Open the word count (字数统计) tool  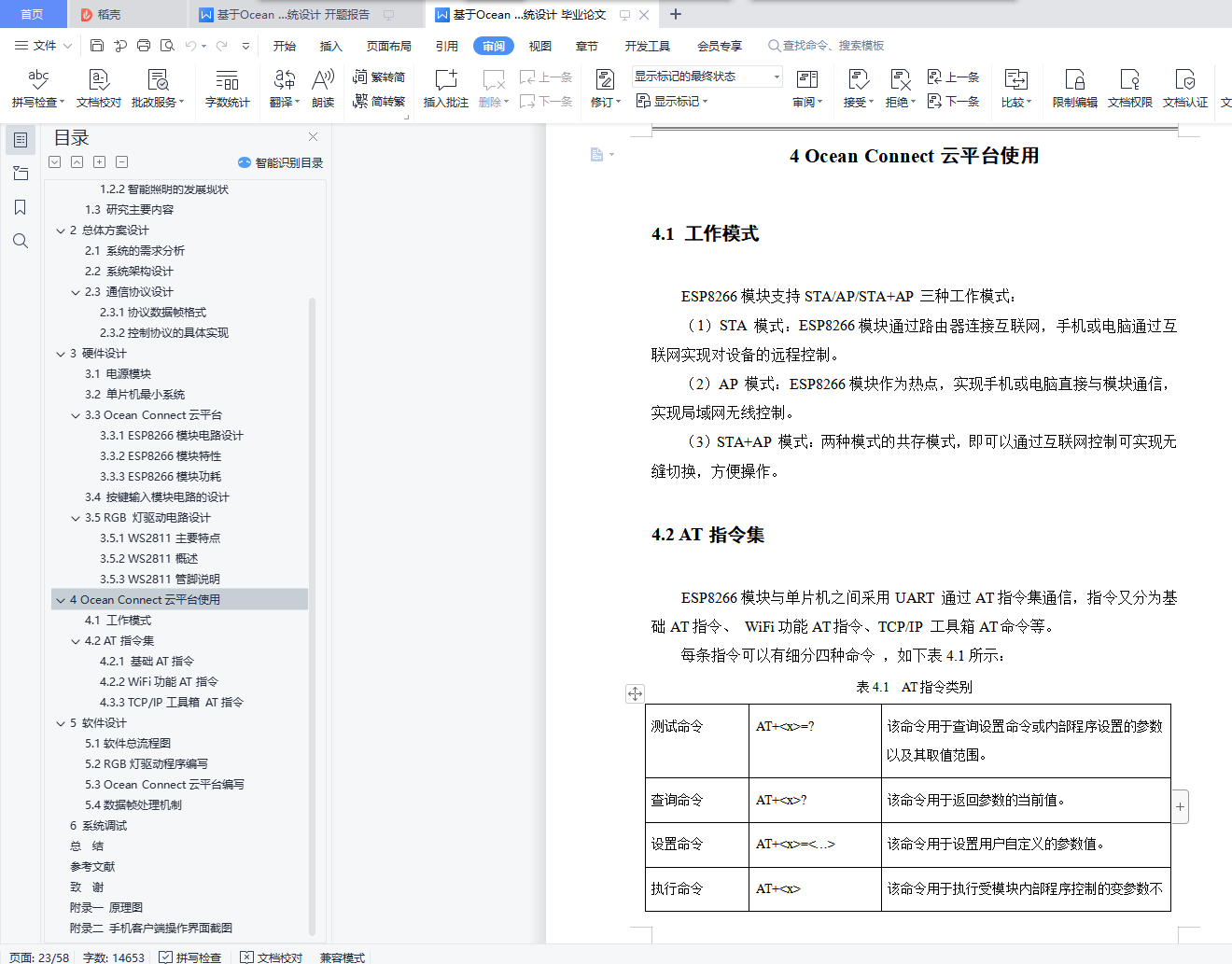pos(227,89)
